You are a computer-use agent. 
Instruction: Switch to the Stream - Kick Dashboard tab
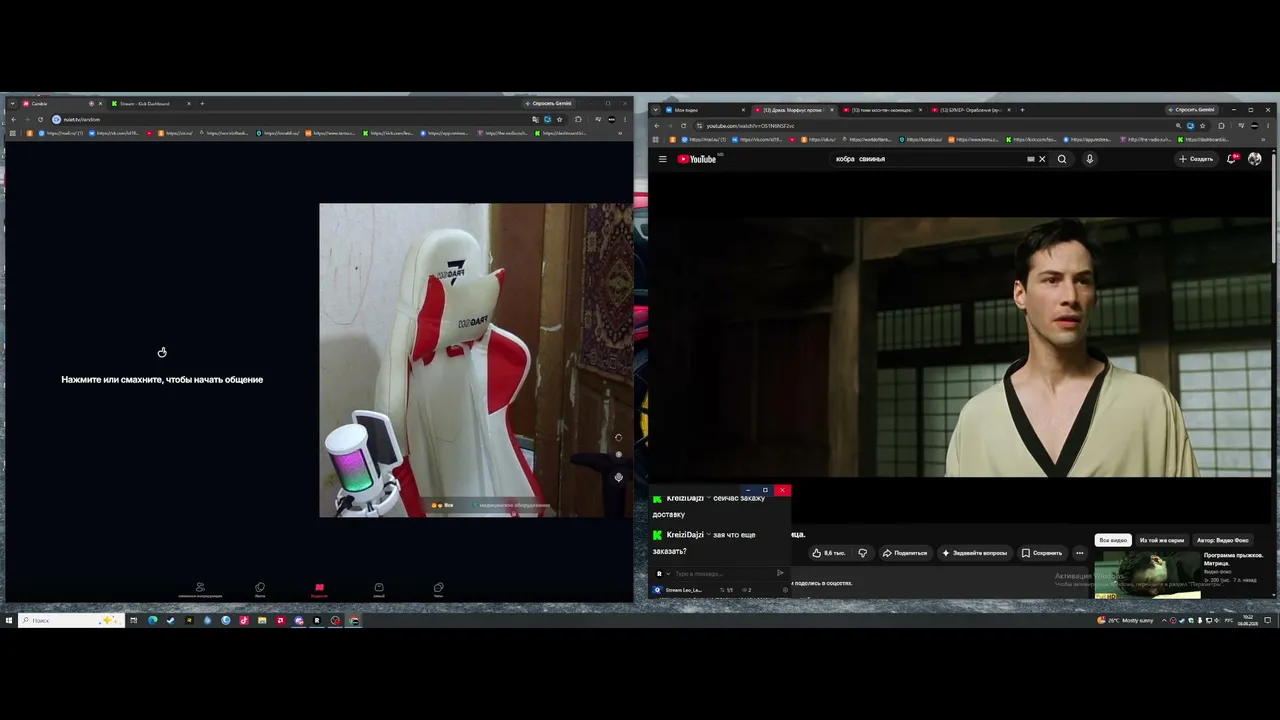150,104
